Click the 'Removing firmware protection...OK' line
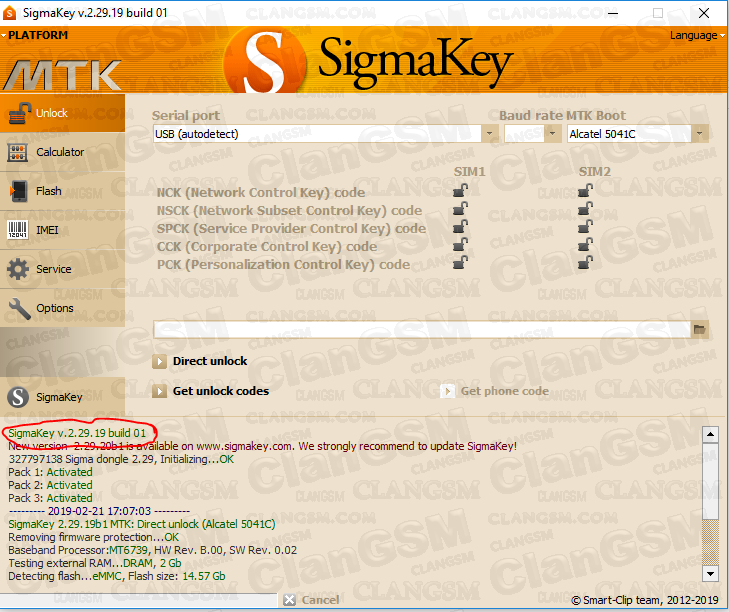The width and height of the screenshot is (729, 612). click(x=93, y=537)
